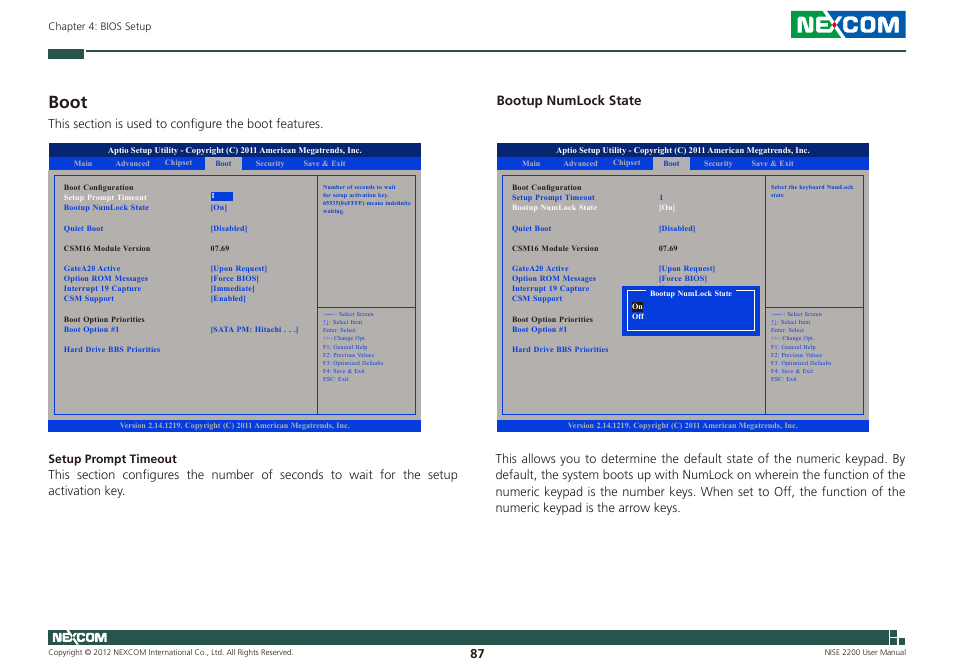The height and width of the screenshot is (672, 954).
Task: Open Hard Drive BBS Priorities in right screen
Action: tap(560, 350)
